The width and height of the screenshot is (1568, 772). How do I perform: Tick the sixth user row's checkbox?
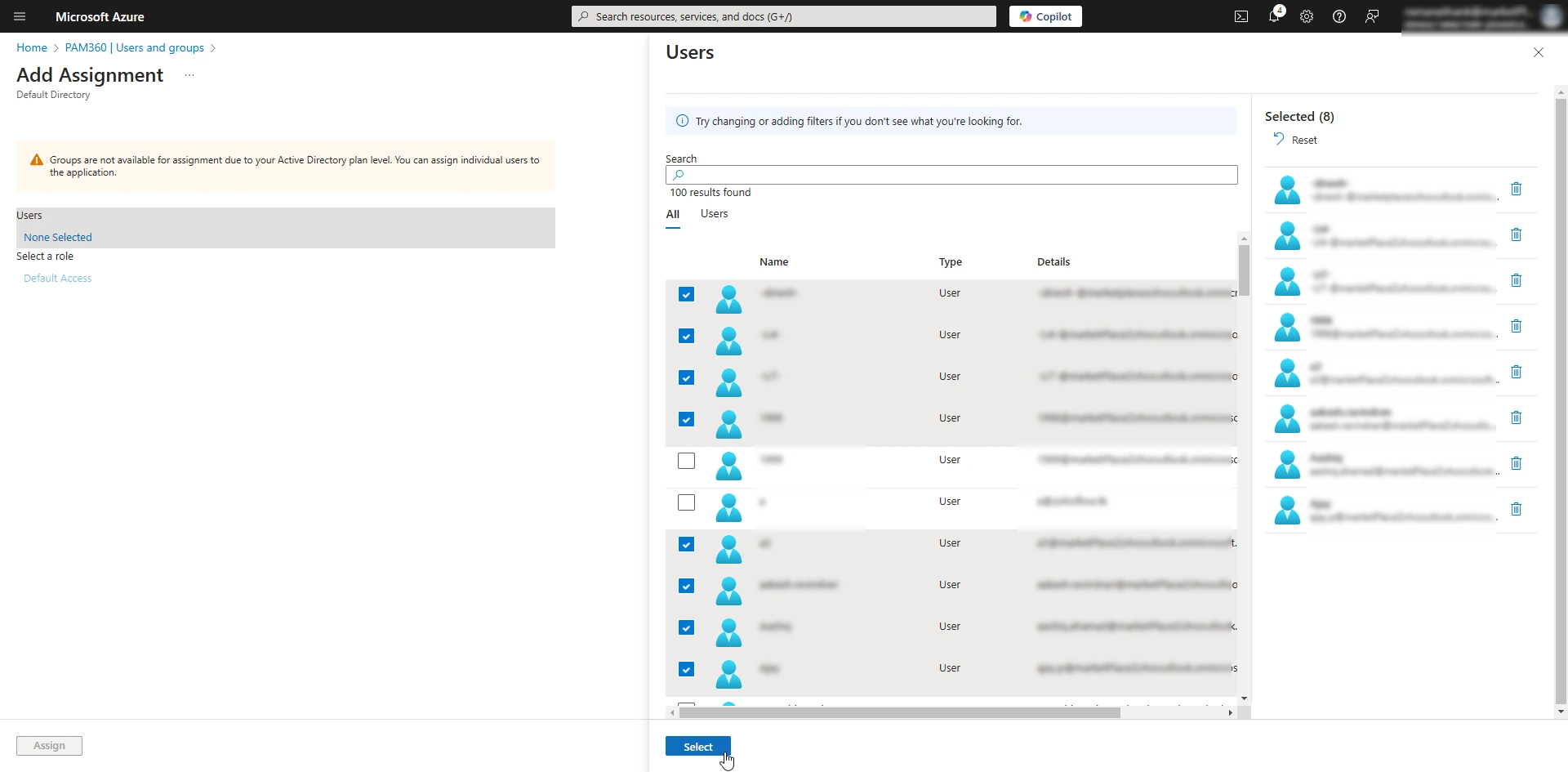tap(686, 502)
